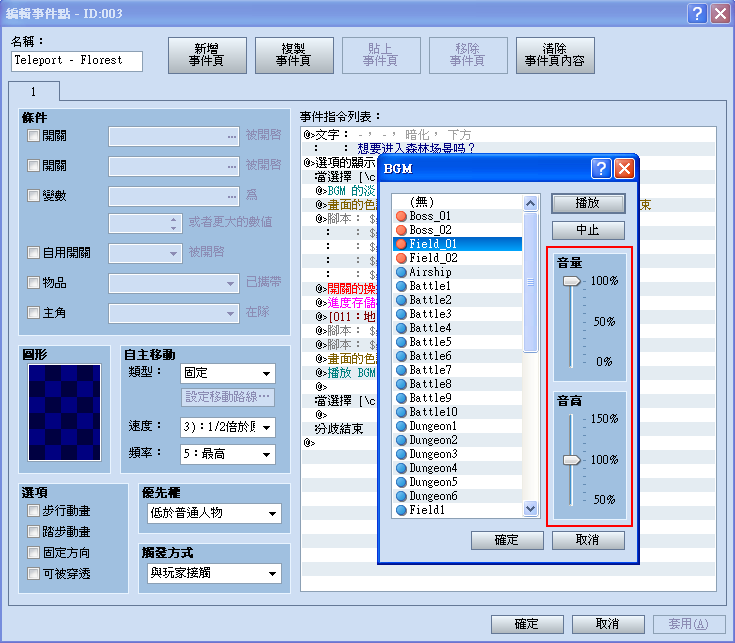The height and width of the screenshot is (643, 735).
Task: Select the (無) entry in BGM list
Action: point(458,202)
